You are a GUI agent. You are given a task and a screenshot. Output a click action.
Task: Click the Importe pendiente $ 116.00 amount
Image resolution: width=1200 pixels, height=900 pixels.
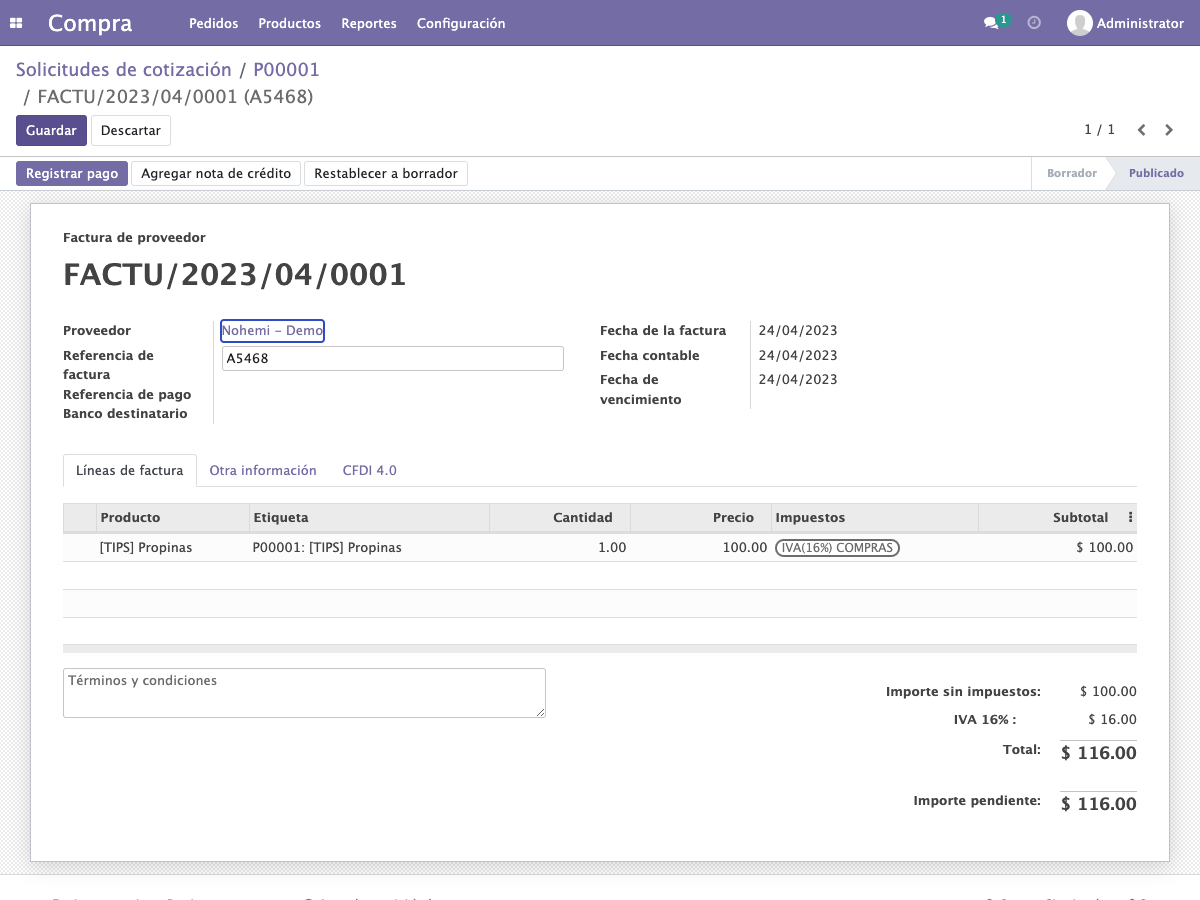pos(1098,804)
